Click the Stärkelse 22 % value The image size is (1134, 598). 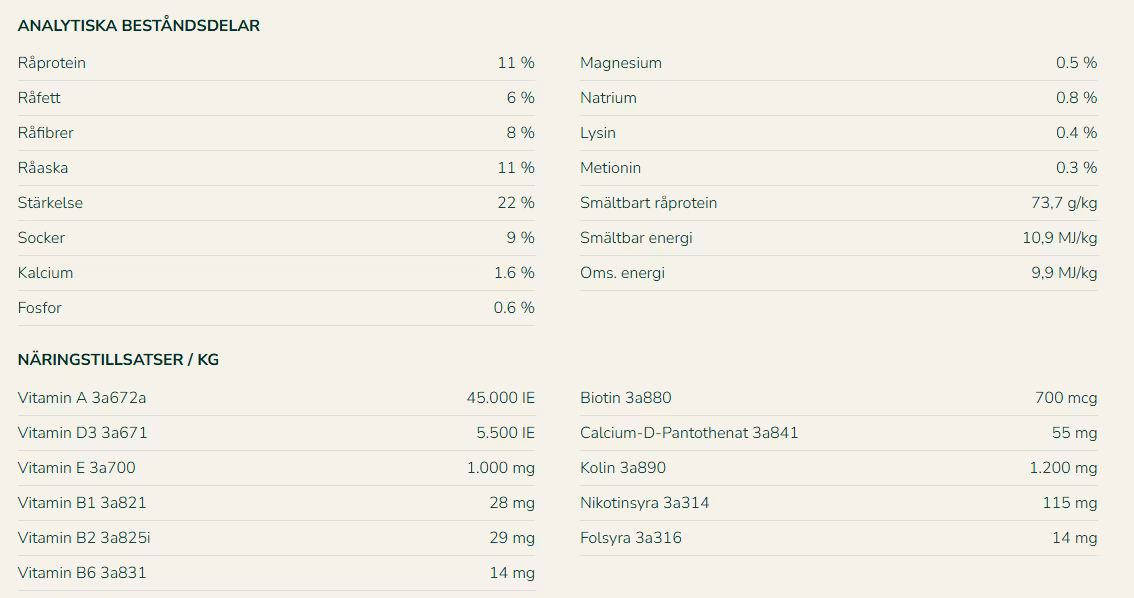(x=516, y=203)
